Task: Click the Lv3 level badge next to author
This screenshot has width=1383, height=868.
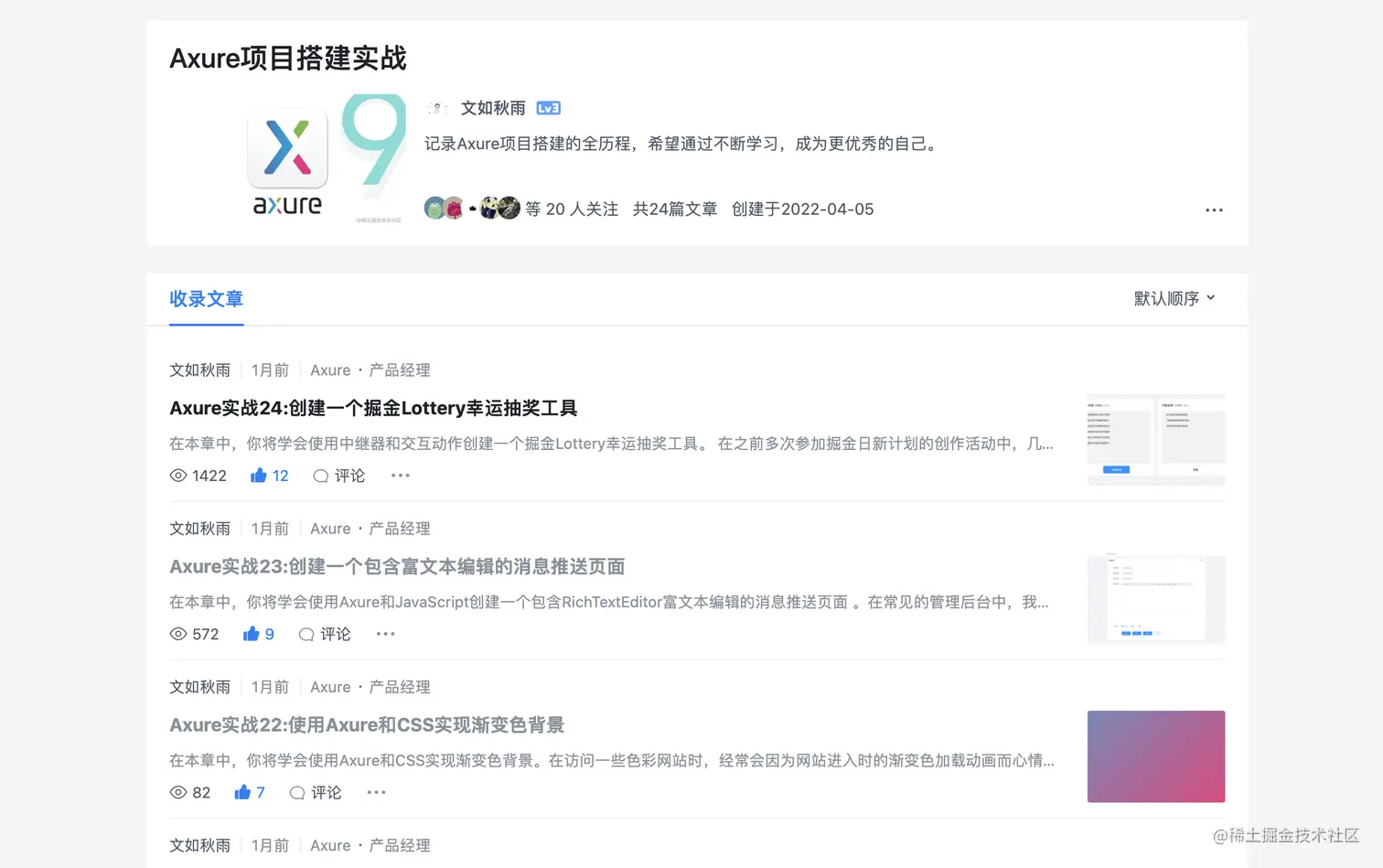Action: [548, 108]
